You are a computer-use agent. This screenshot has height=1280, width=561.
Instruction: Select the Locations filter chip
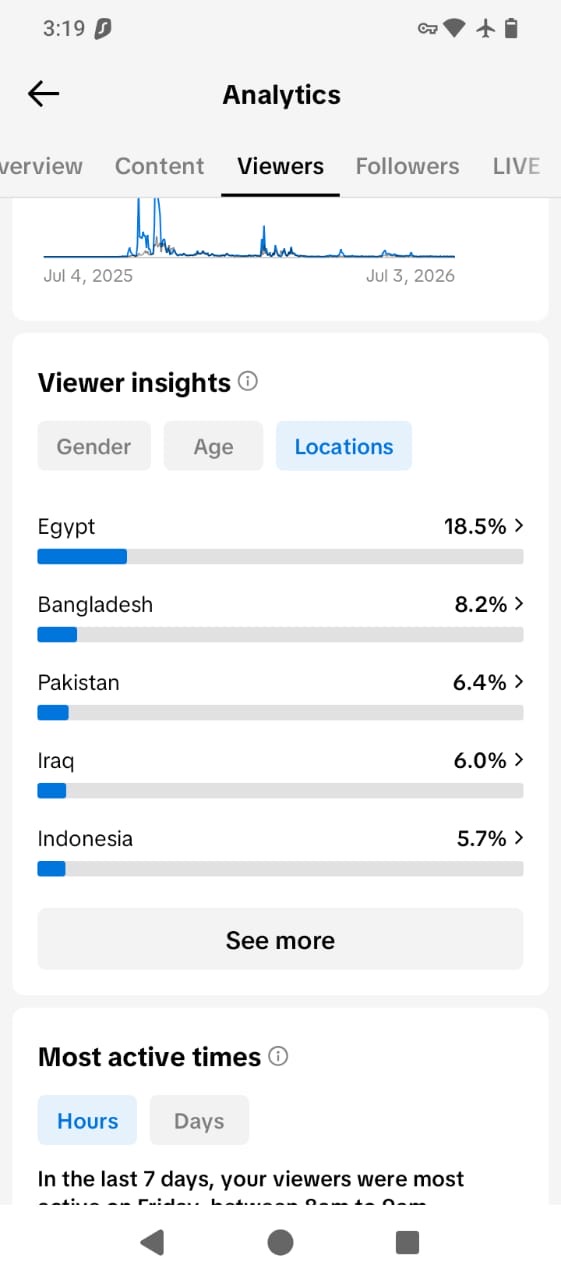[344, 446]
